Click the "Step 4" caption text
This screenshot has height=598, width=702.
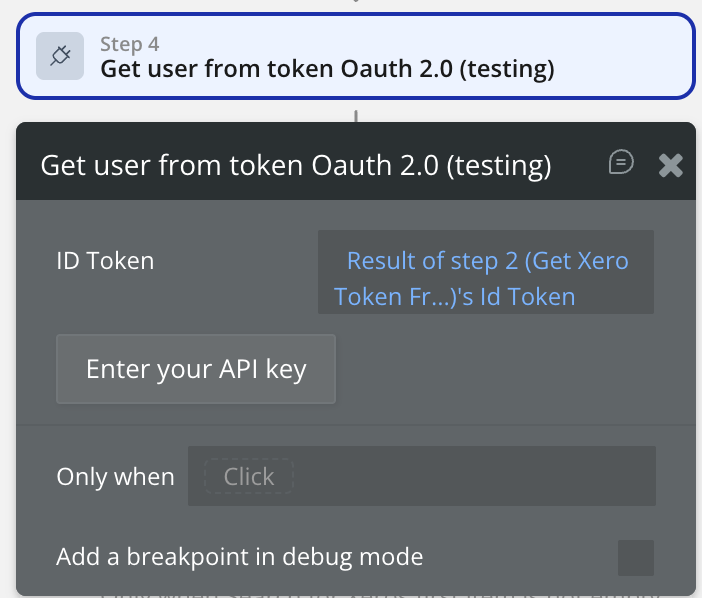coord(129,44)
